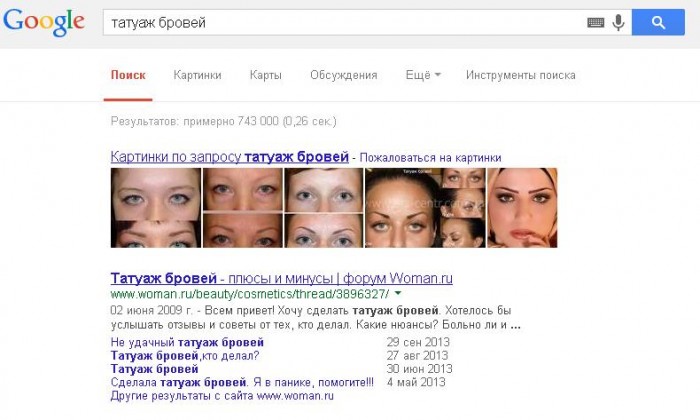Open the Не удачный татуаж бровей sublink
The image size is (700, 420).
pyautogui.click(x=187, y=342)
